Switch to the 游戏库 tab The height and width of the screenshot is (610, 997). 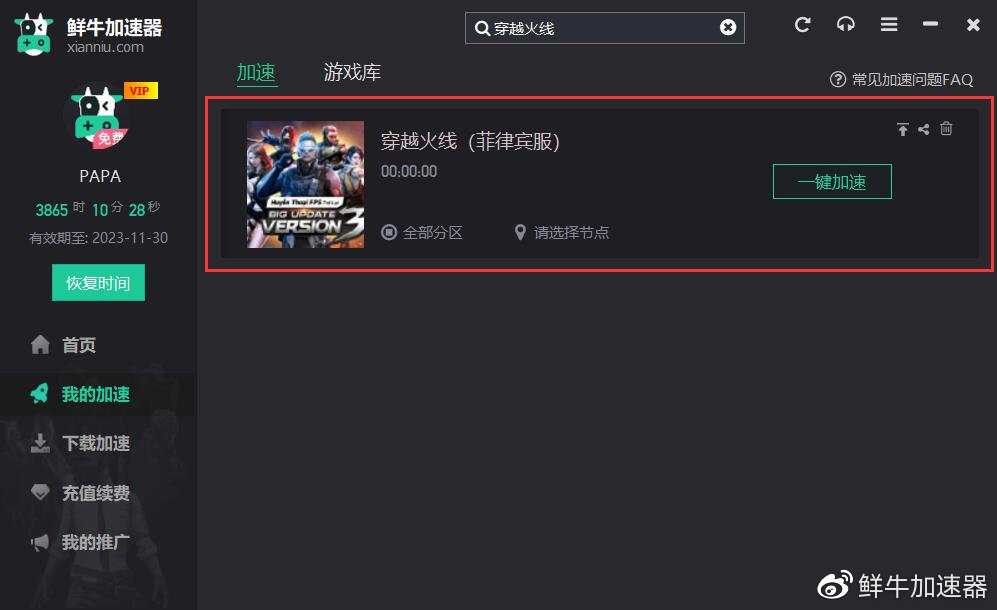(x=352, y=72)
